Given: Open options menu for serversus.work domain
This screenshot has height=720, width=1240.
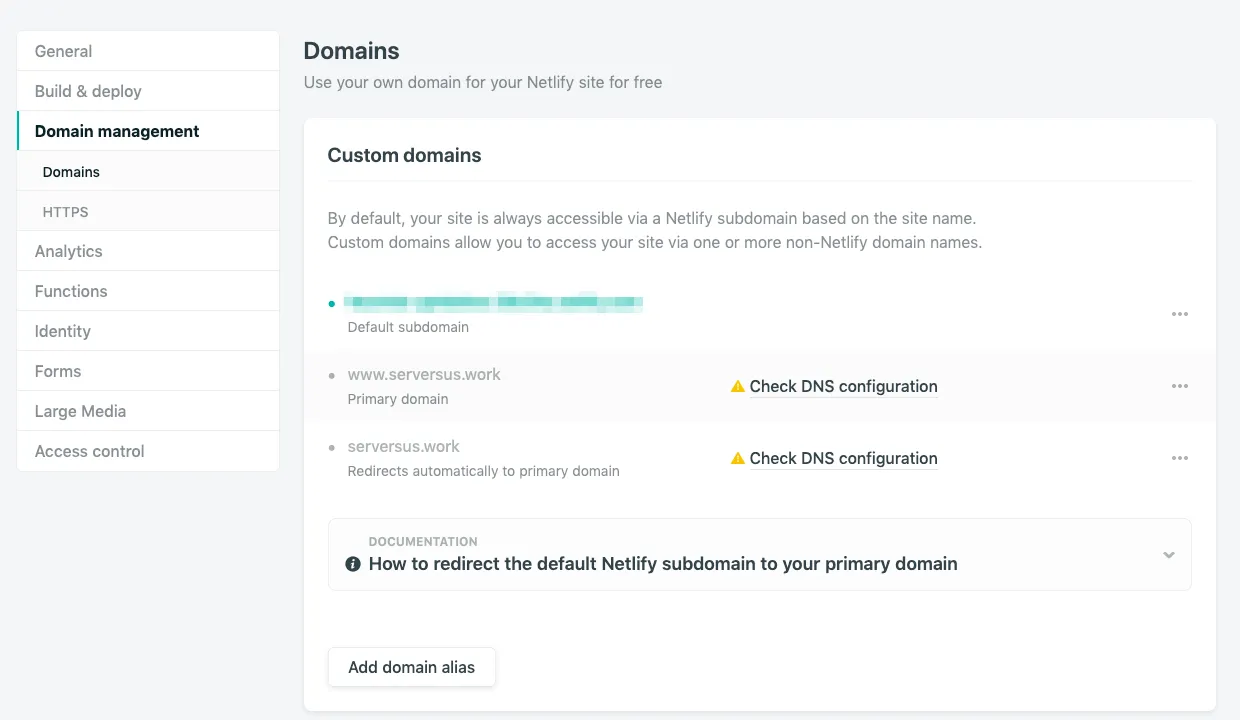Looking at the screenshot, I should click(1180, 458).
